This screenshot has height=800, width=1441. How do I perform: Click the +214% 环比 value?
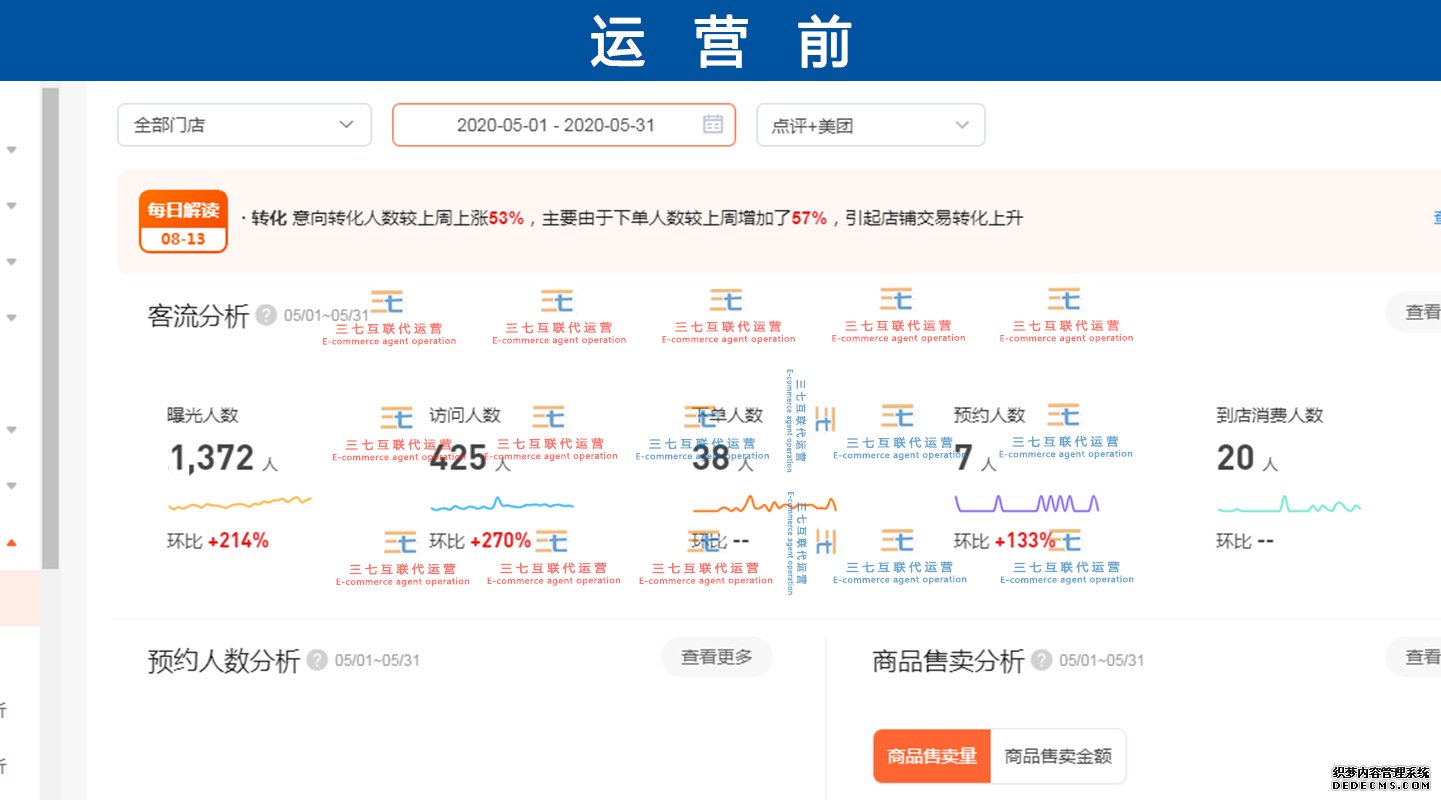pyautogui.click(x=238, y=541)
